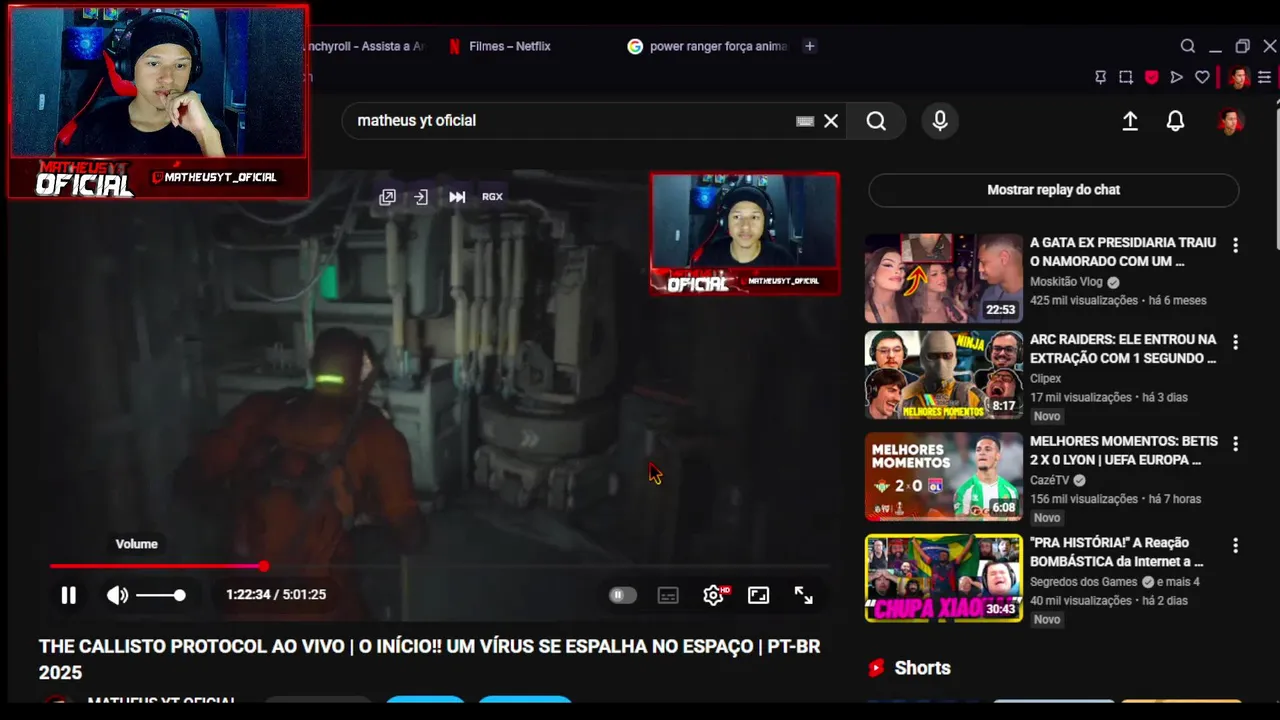The image size is (1280, 720).
Task: Toggle the autoplay switch in player controls
Action: (622, 595)
